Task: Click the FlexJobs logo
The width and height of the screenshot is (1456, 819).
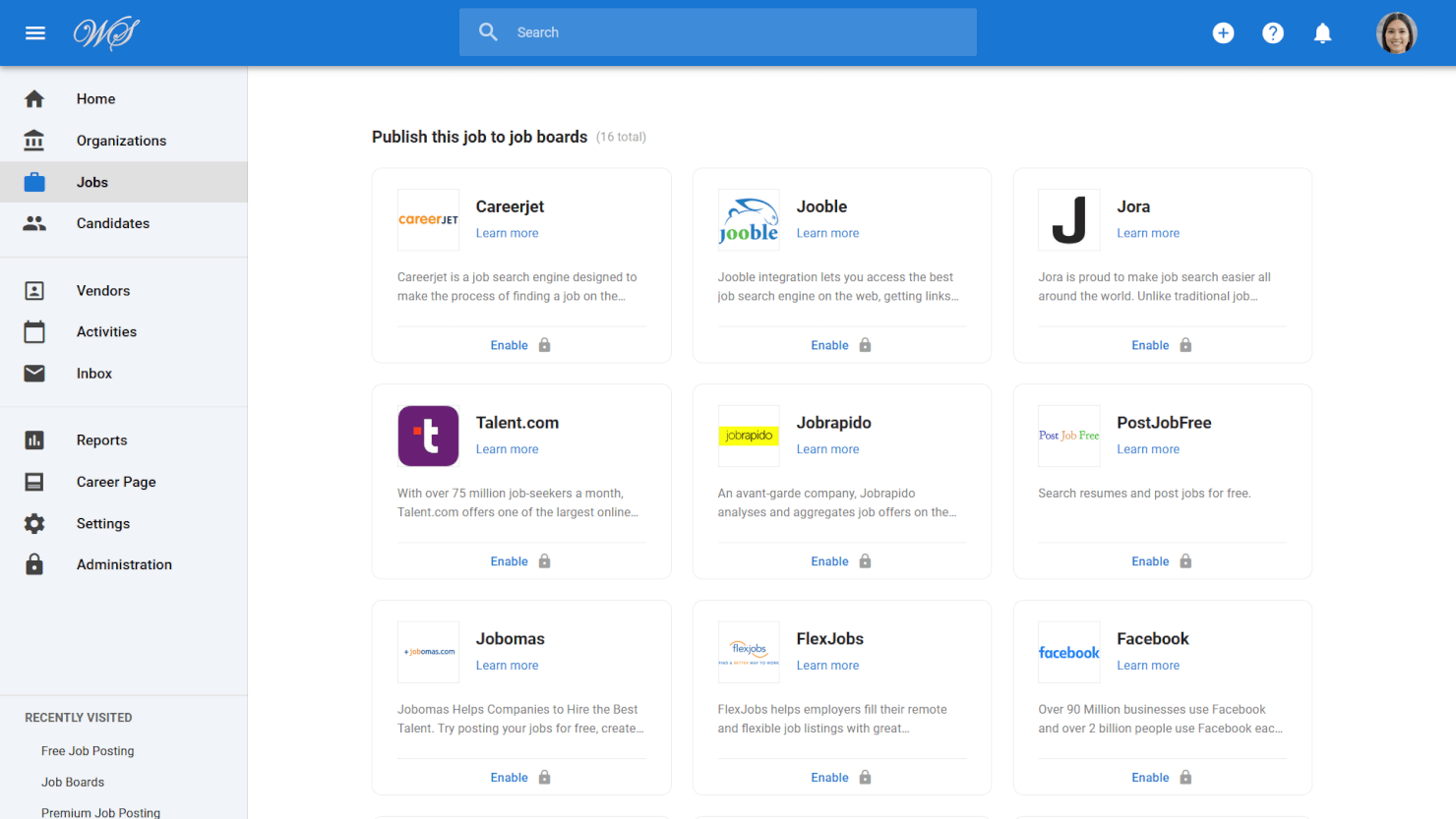Action: click(x=749, y=652)
